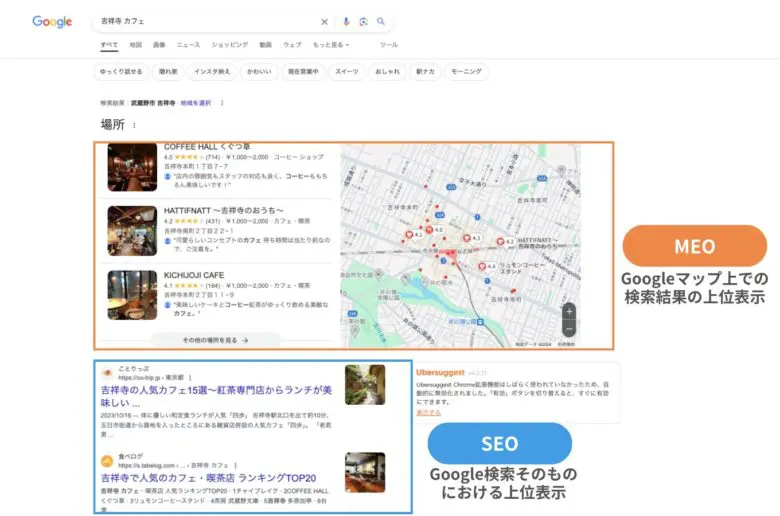This screenshot has width=780, height=516.
Task: Toggle the 現在営業中 filter chip
Action: pos(303,72)
